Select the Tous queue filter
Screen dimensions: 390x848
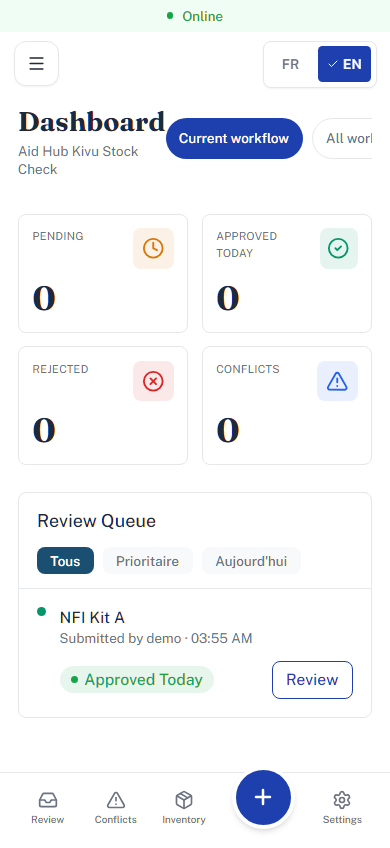click(65, 561)
